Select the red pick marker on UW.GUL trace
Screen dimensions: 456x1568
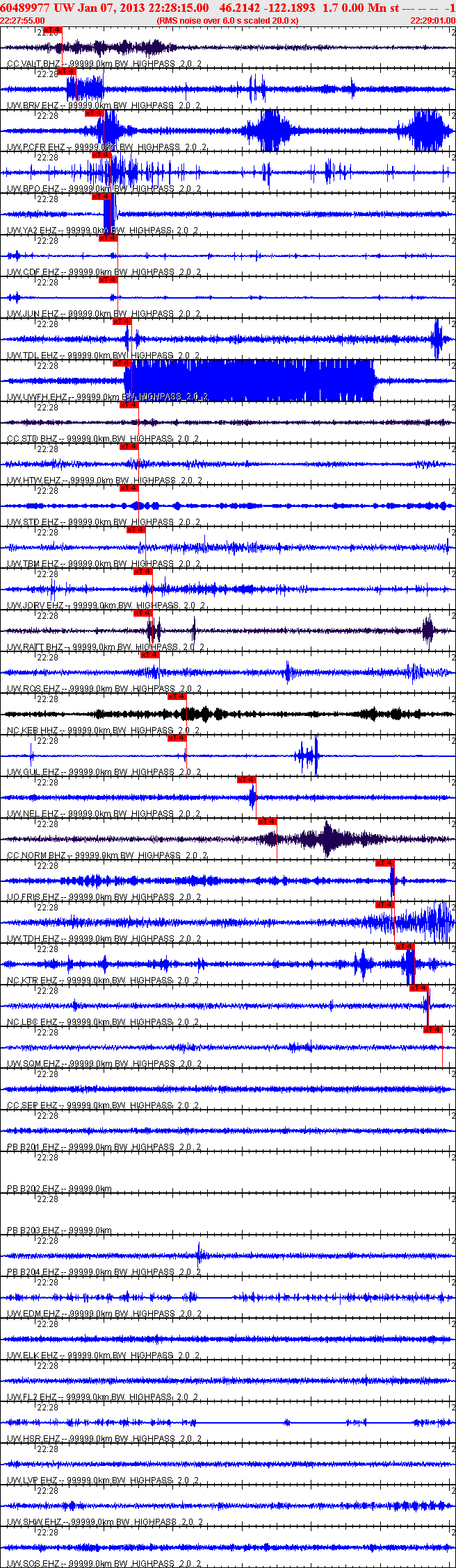click(177, 738)
